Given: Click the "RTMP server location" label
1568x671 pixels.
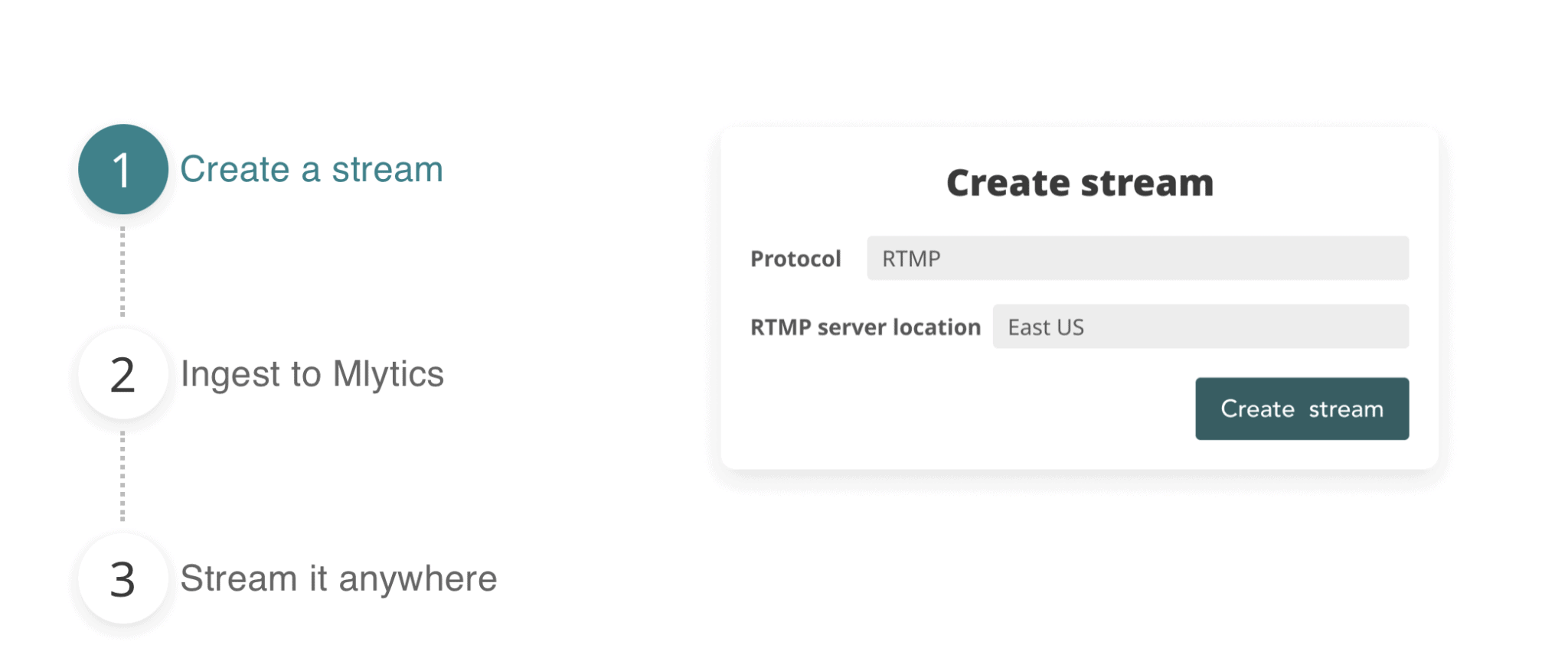Looking at the screenshot, I should coord(865,327).
